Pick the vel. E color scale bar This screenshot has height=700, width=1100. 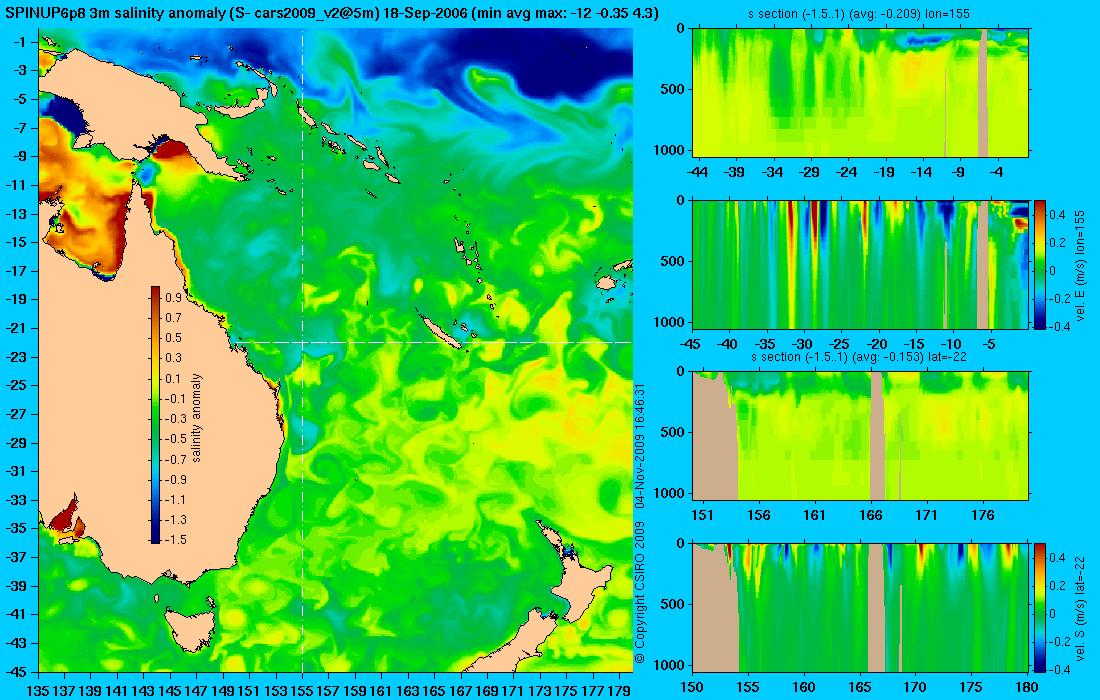1039,264
